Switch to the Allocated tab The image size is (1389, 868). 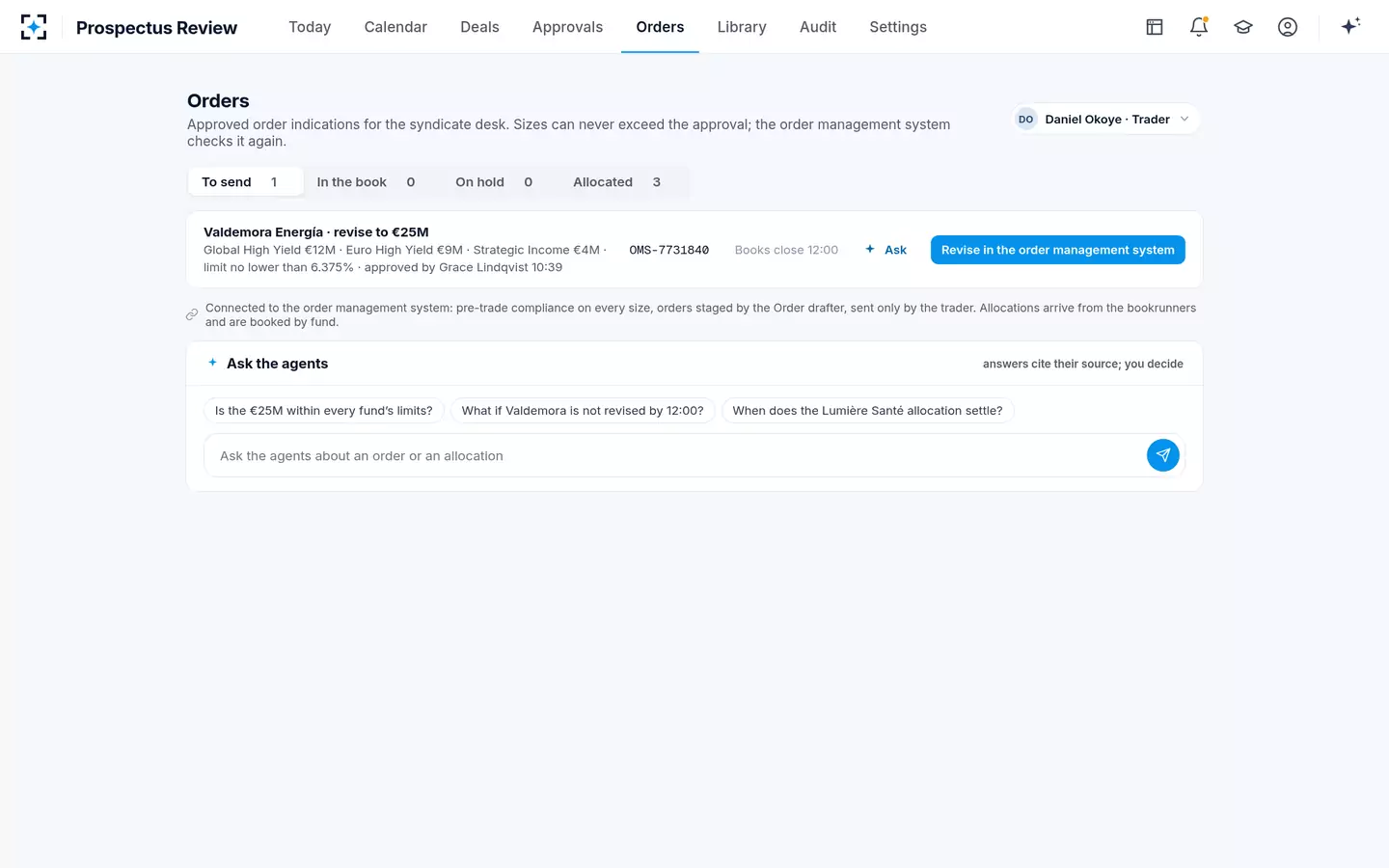[616, 182]
